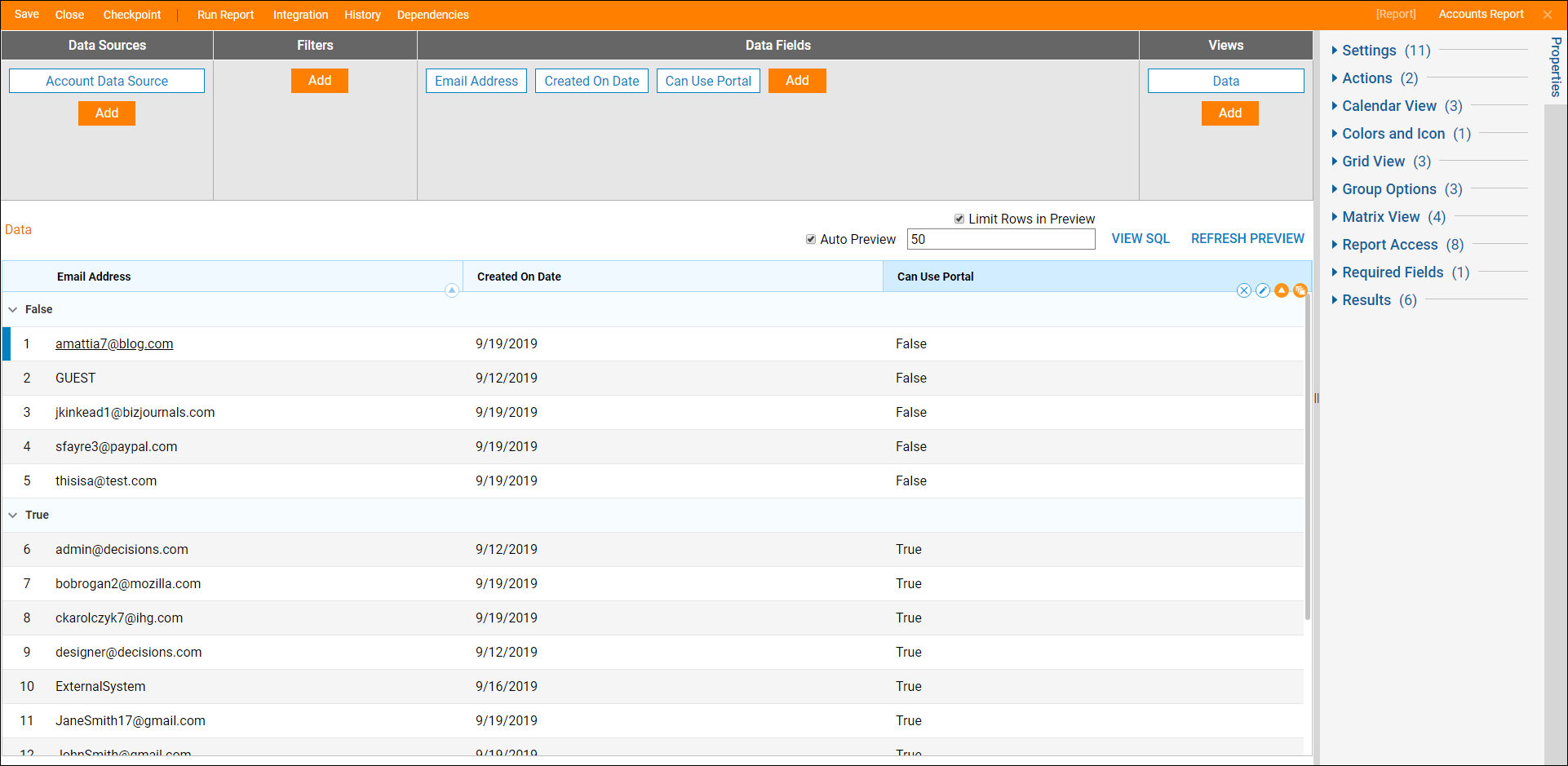Toggle the Limit Rows in Preview checkbox
The image size is (1568, 766).
[959, 219]
